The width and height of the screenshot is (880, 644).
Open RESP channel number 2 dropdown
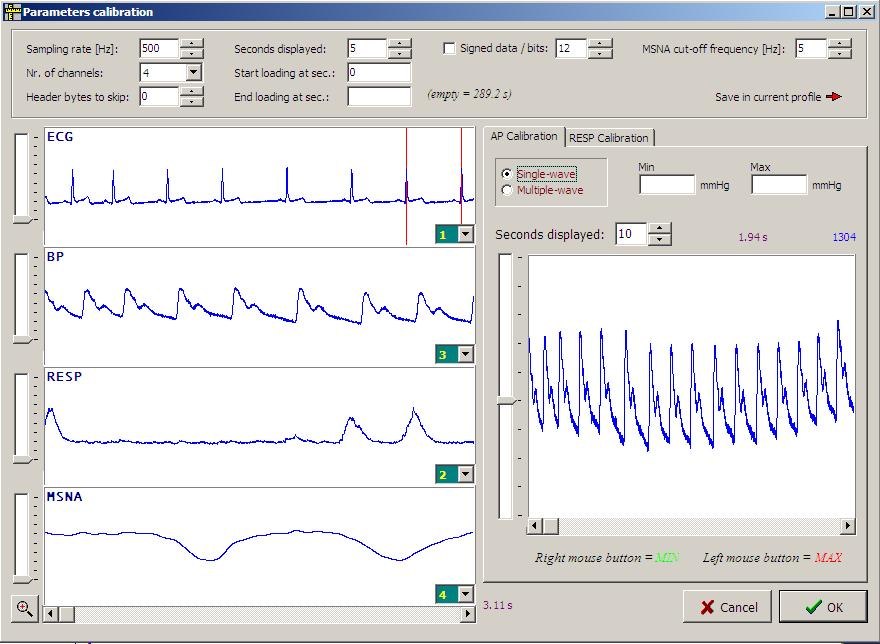click(x=466, y=474)
